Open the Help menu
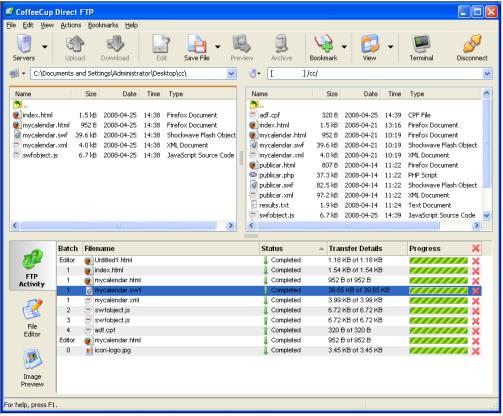The width and height of the screenshot is (503, 416). (x=131, y=25)
